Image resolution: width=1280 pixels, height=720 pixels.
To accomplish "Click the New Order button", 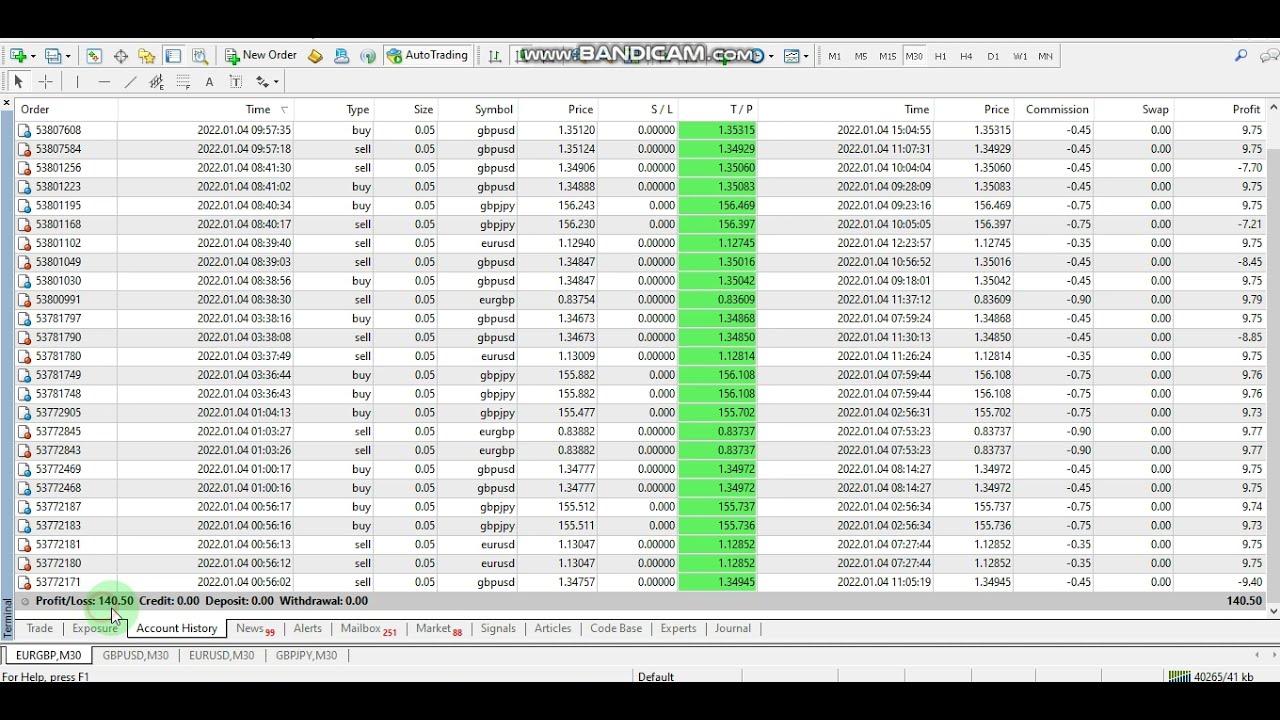I will pos(261,56).
